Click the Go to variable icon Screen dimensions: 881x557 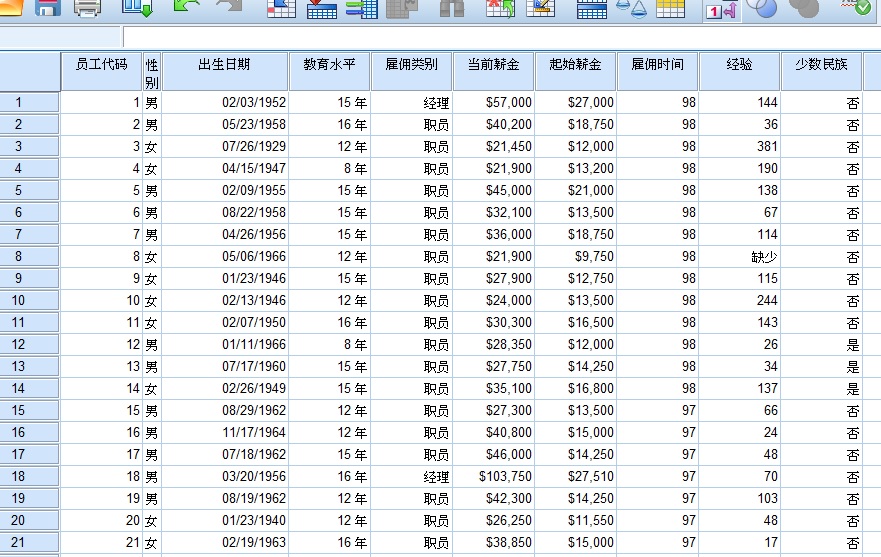pyautogui.click(x=322, y=8)
